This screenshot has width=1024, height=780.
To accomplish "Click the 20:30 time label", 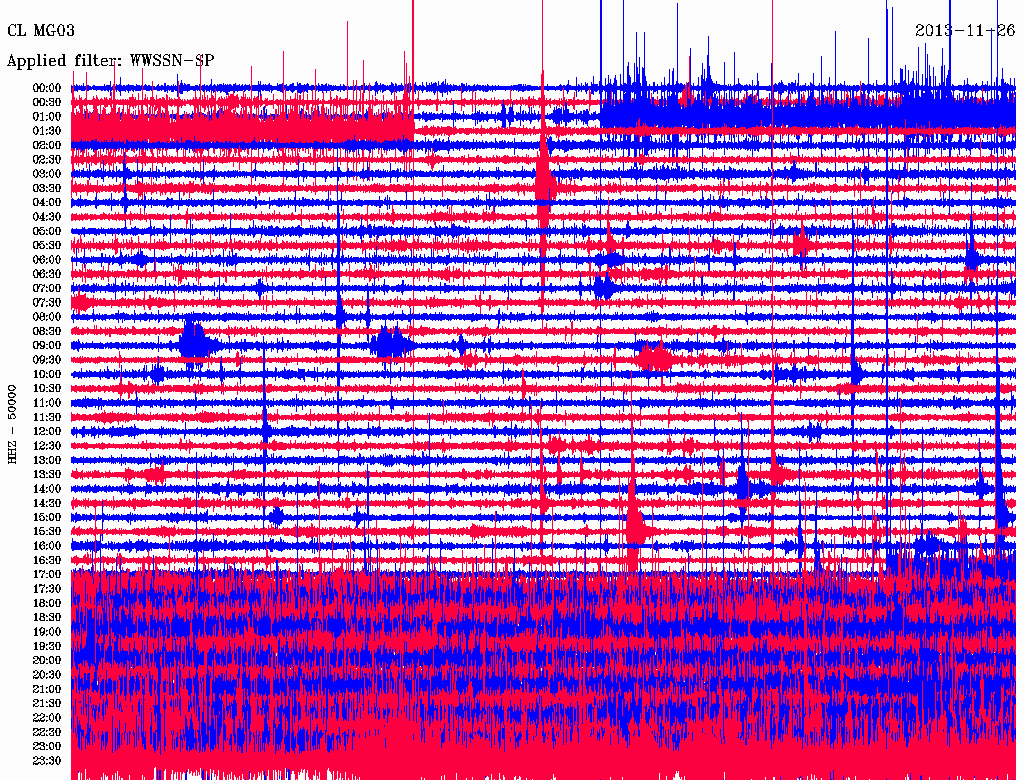I will tap(47, 675).
